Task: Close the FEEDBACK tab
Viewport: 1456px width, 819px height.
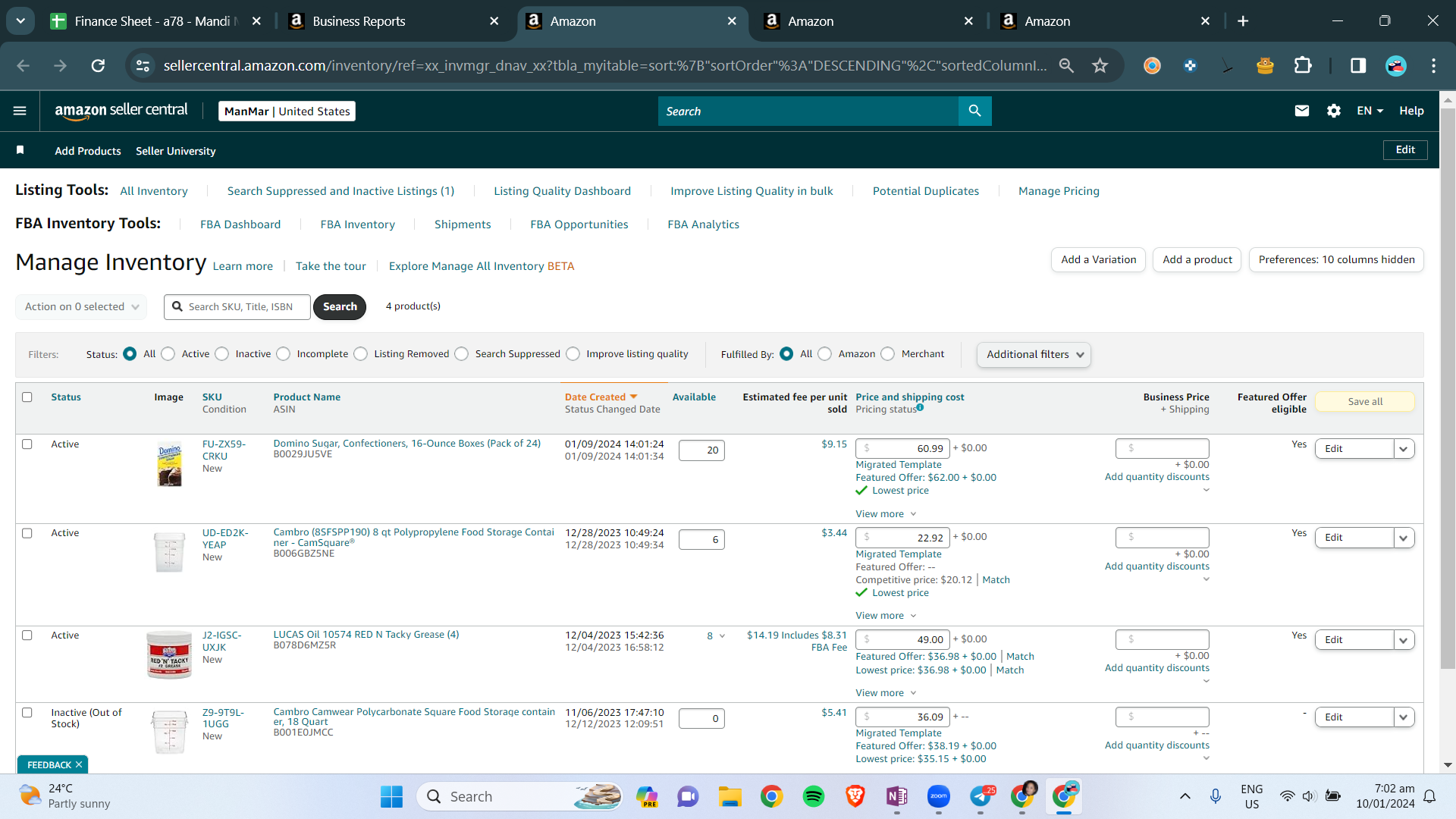Action: click(79, 764)
